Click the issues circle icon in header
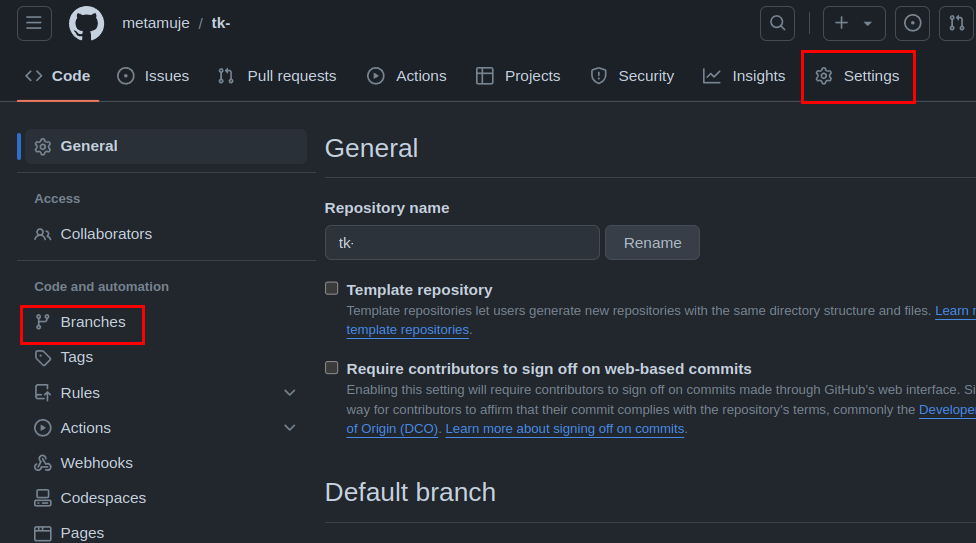Screen dimensions: 976x543 pyautogui.click(x=912, y=23)
